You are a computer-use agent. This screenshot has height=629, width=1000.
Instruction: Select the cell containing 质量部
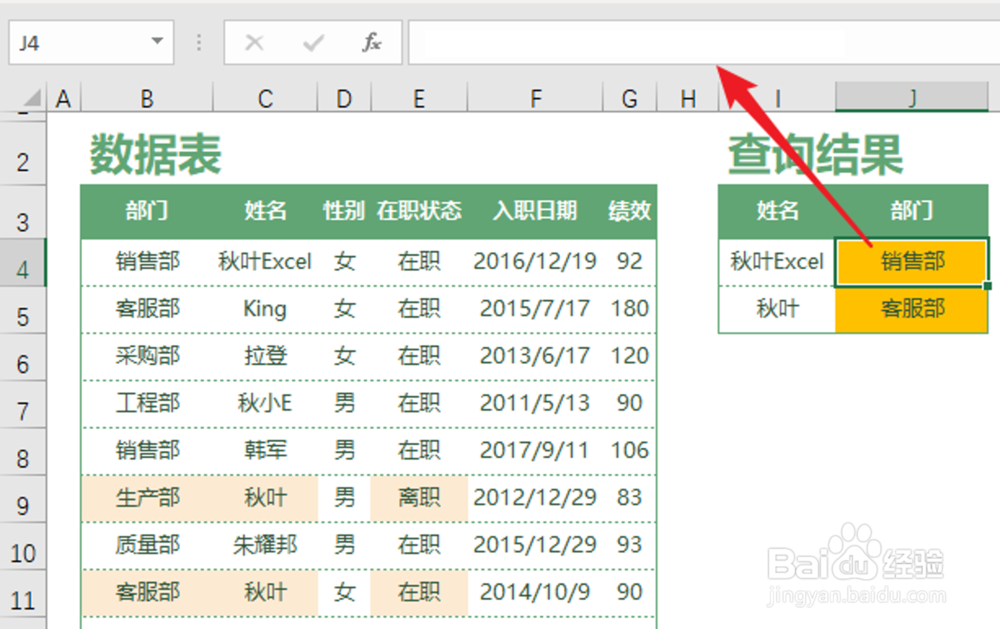pyautogui.click(x=147, y=545)
